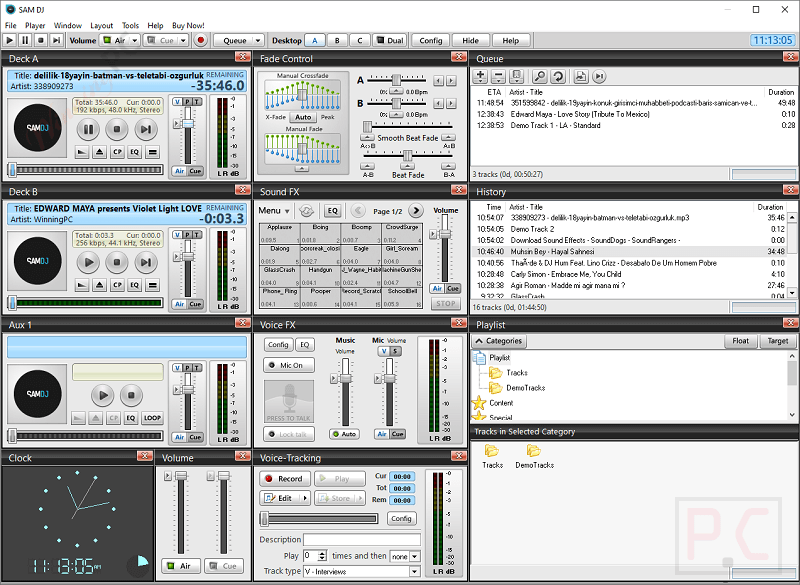The height and width of the screenshot is (585, 800).
Task: Select the DemoTracks folder in Playlist tree
Action: [x=517, y=388]
